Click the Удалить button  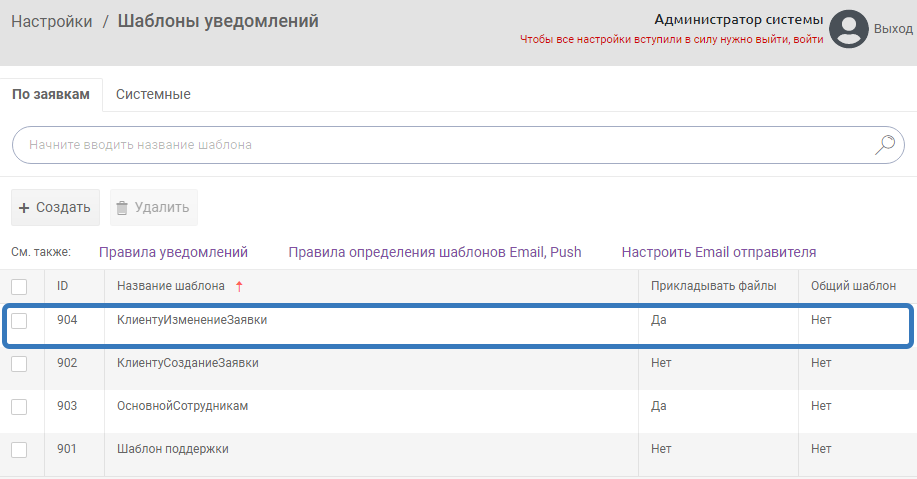coord(153,208)
